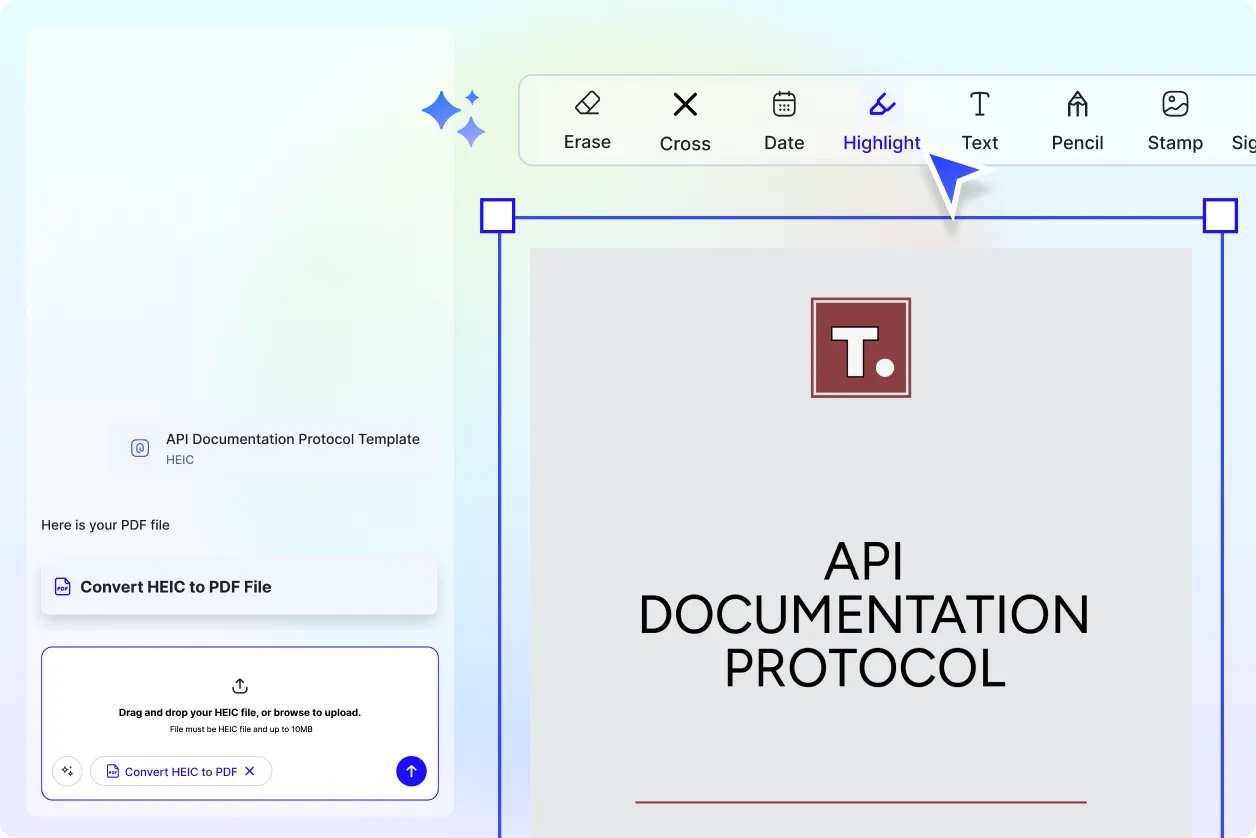
Task: Select the Erase tool
Action: [x=587, y=120]
